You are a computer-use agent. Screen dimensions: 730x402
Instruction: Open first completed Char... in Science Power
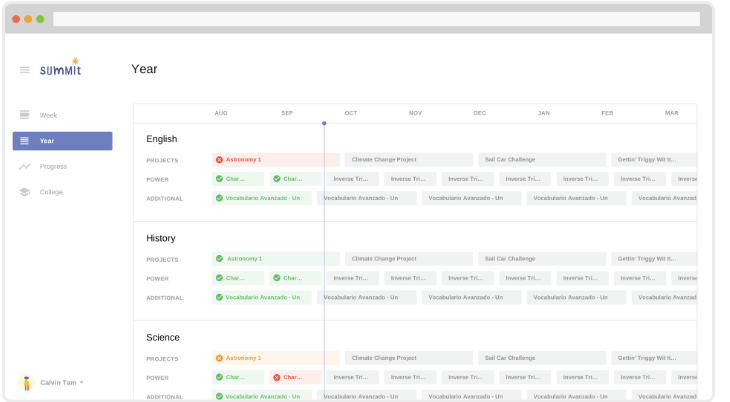point(238,377)
